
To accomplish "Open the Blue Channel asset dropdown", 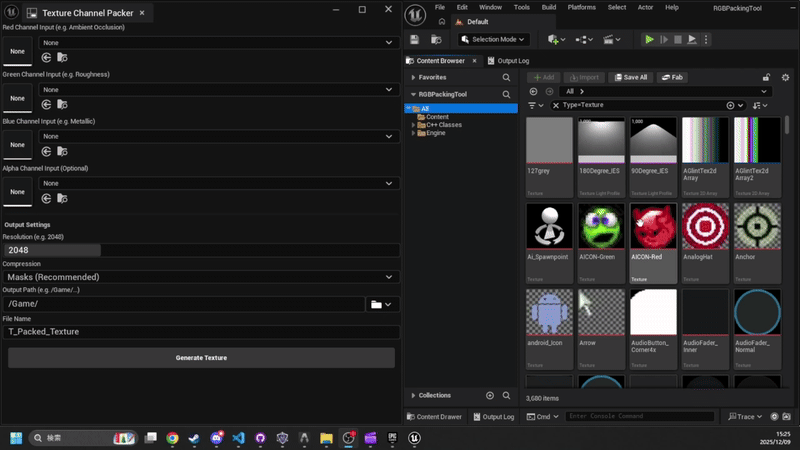I will tap(218, 137).
